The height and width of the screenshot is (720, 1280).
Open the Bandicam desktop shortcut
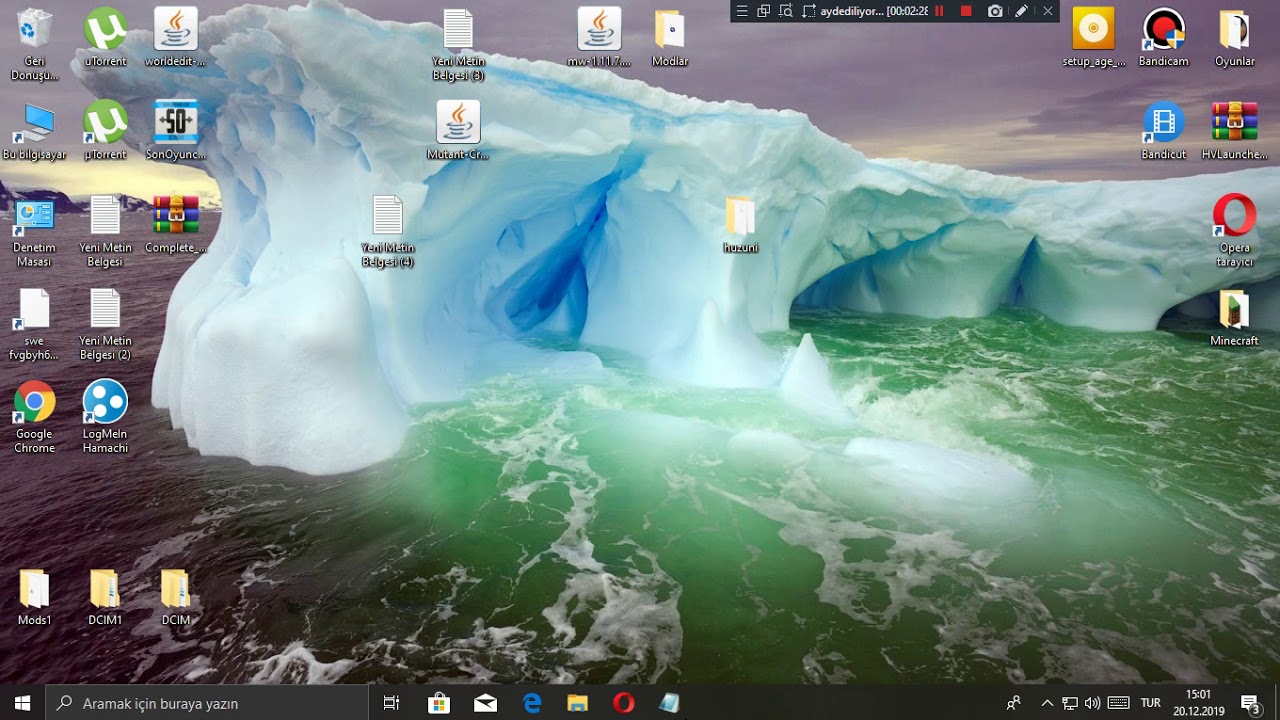1164,30
